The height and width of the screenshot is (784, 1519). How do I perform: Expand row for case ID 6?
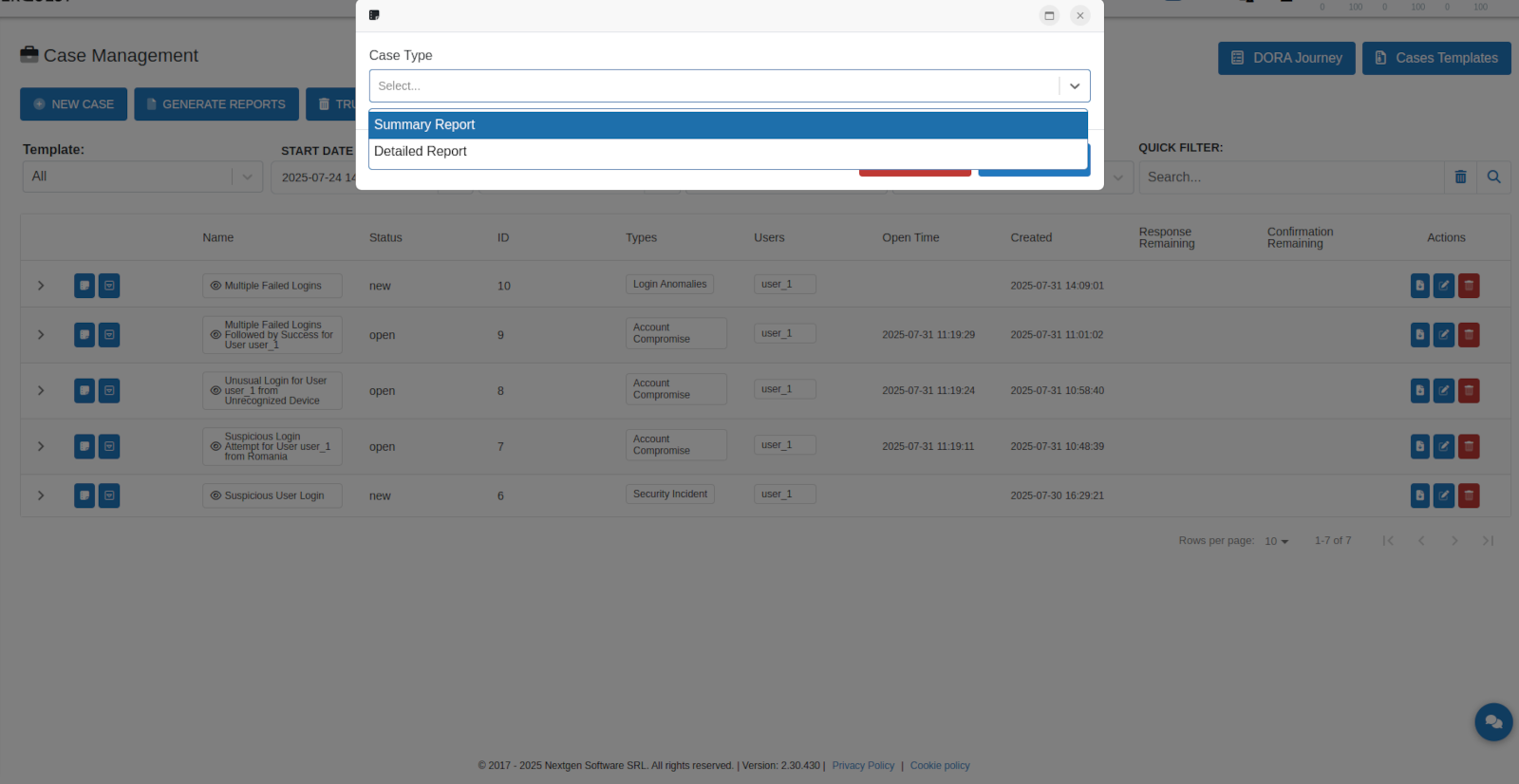pos(41,495)
